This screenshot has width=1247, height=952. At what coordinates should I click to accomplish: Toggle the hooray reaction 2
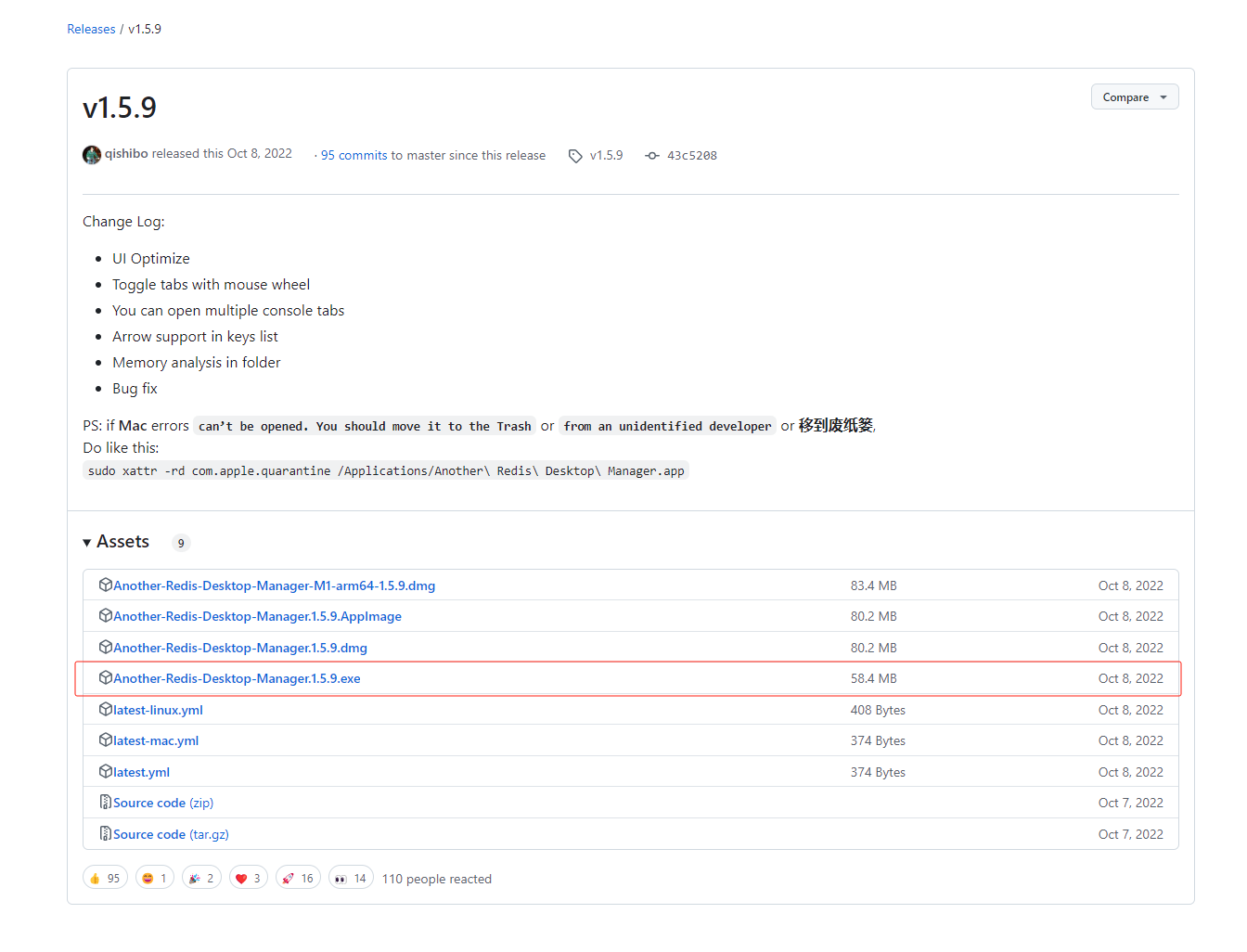pyautogui.click(x=201, y=878)
